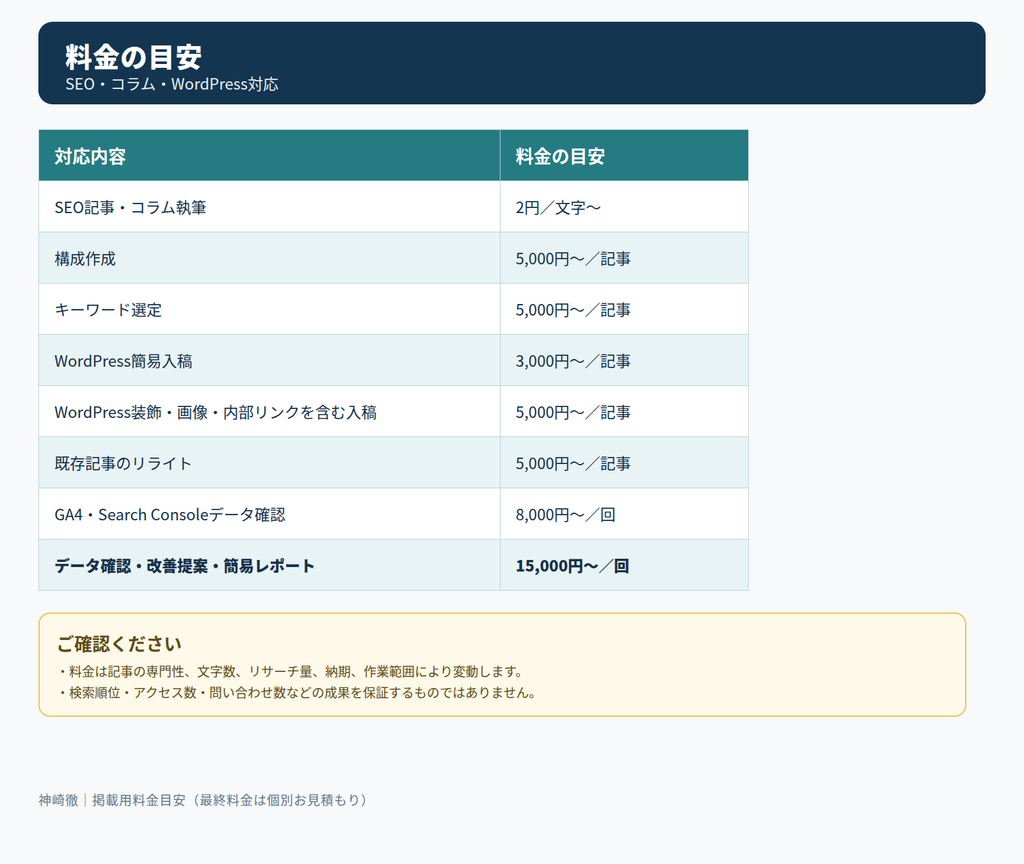This screenshot has height=864, width=1024.
Task: Click the bold データ確認・改善提案・簡易レポート cell
Action: pos(269,565)
